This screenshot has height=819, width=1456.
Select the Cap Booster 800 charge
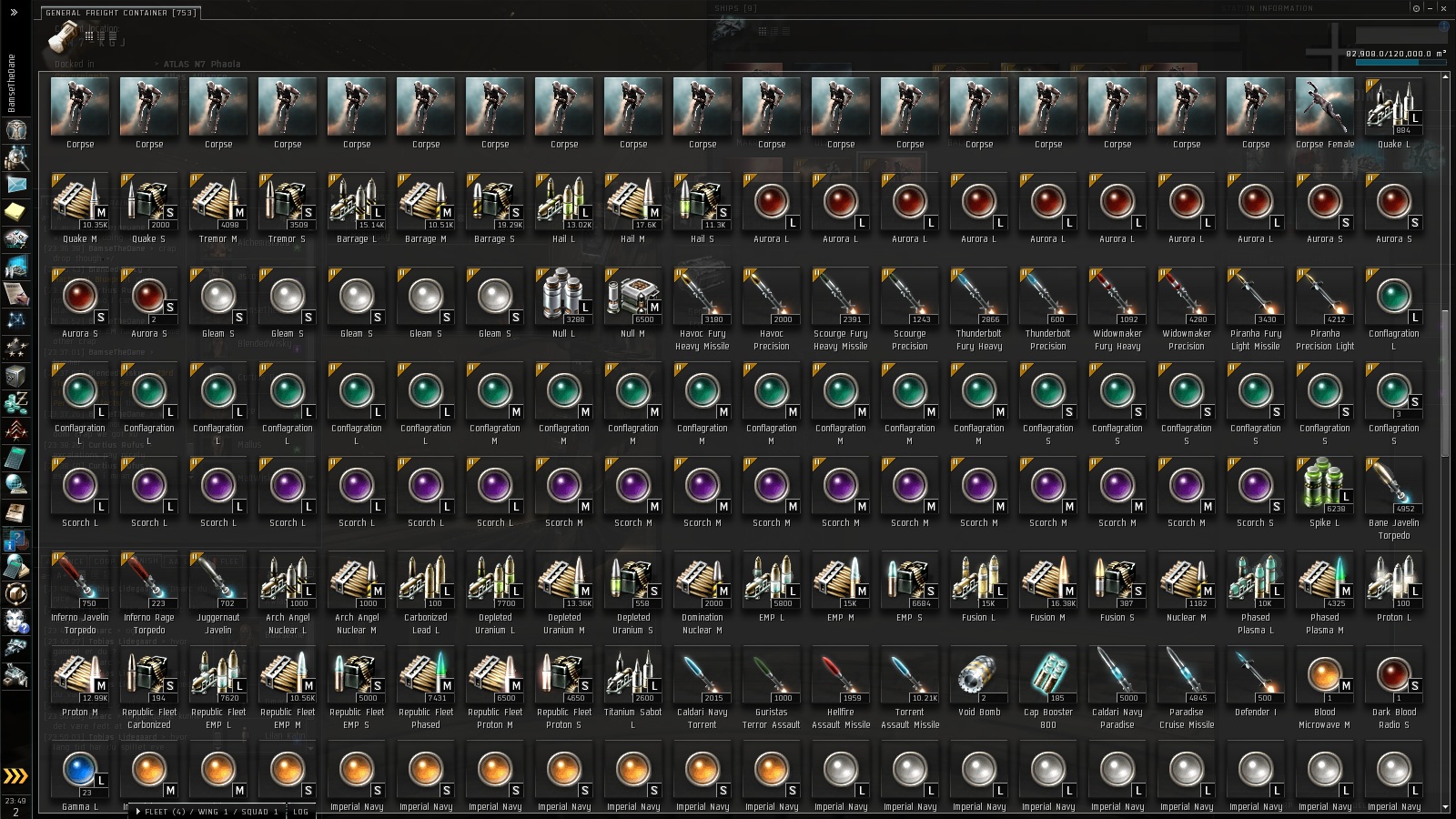[x=1047, y=674]
